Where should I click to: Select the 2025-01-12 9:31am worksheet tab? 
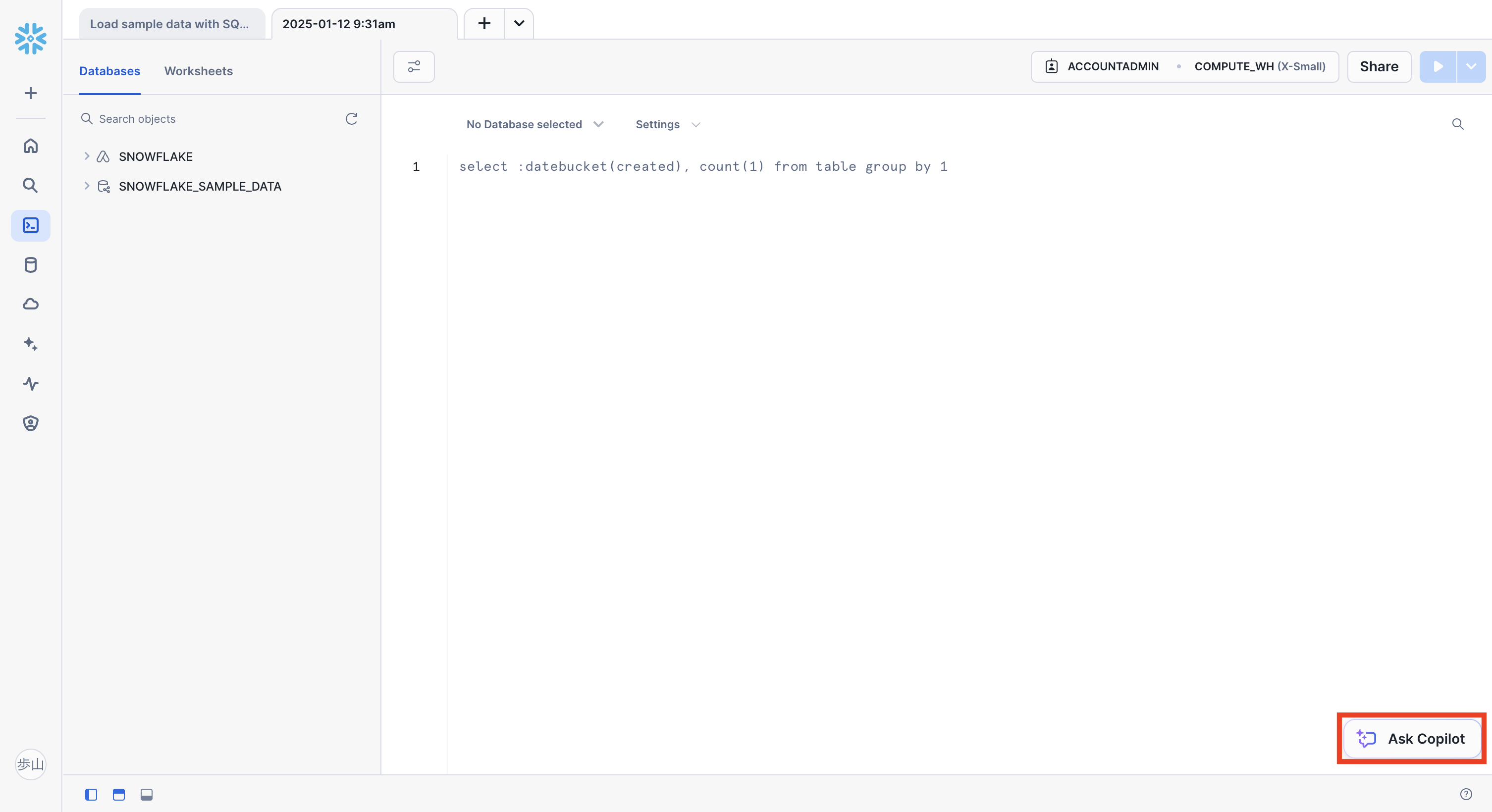click(339, 24)
